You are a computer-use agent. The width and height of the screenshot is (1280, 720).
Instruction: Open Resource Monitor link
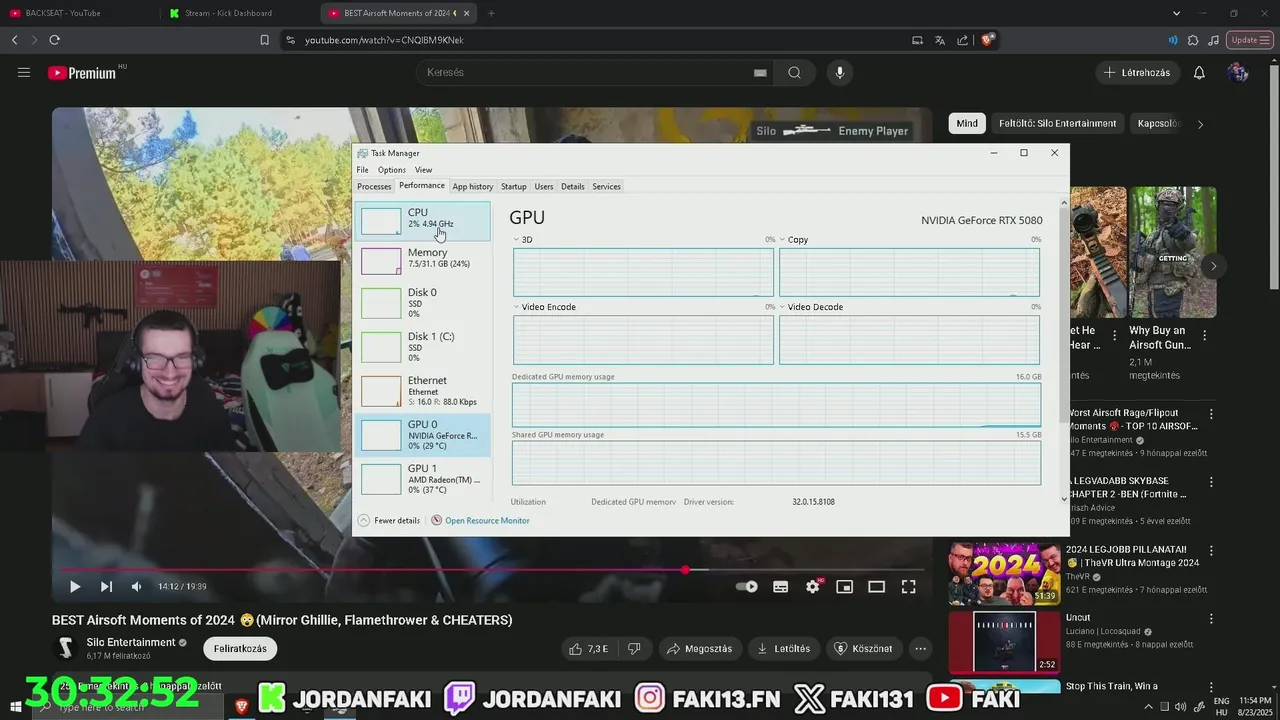[480, 520]
